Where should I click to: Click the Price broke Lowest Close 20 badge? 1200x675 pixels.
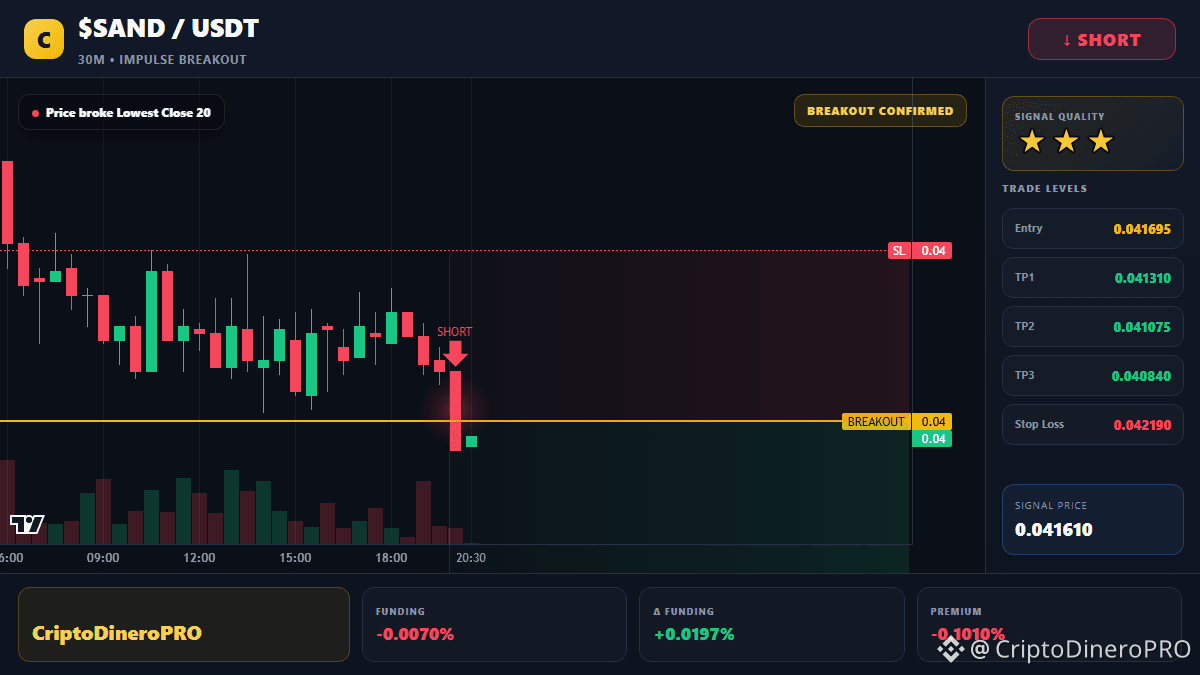pos(121,112)
